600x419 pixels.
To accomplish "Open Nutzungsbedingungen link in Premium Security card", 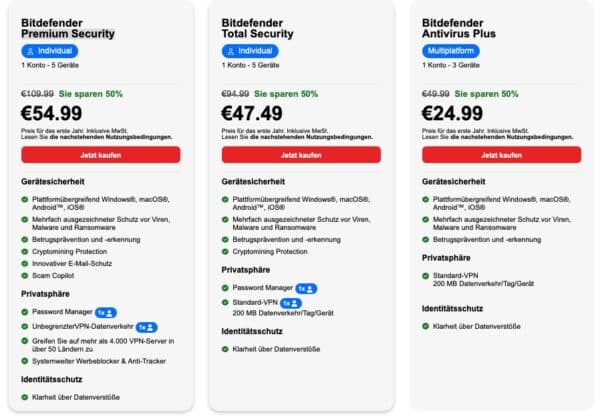I will (111, 137).
